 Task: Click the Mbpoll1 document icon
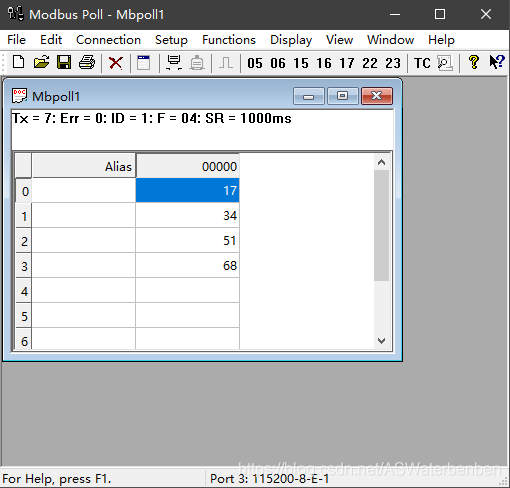point(19,96)
